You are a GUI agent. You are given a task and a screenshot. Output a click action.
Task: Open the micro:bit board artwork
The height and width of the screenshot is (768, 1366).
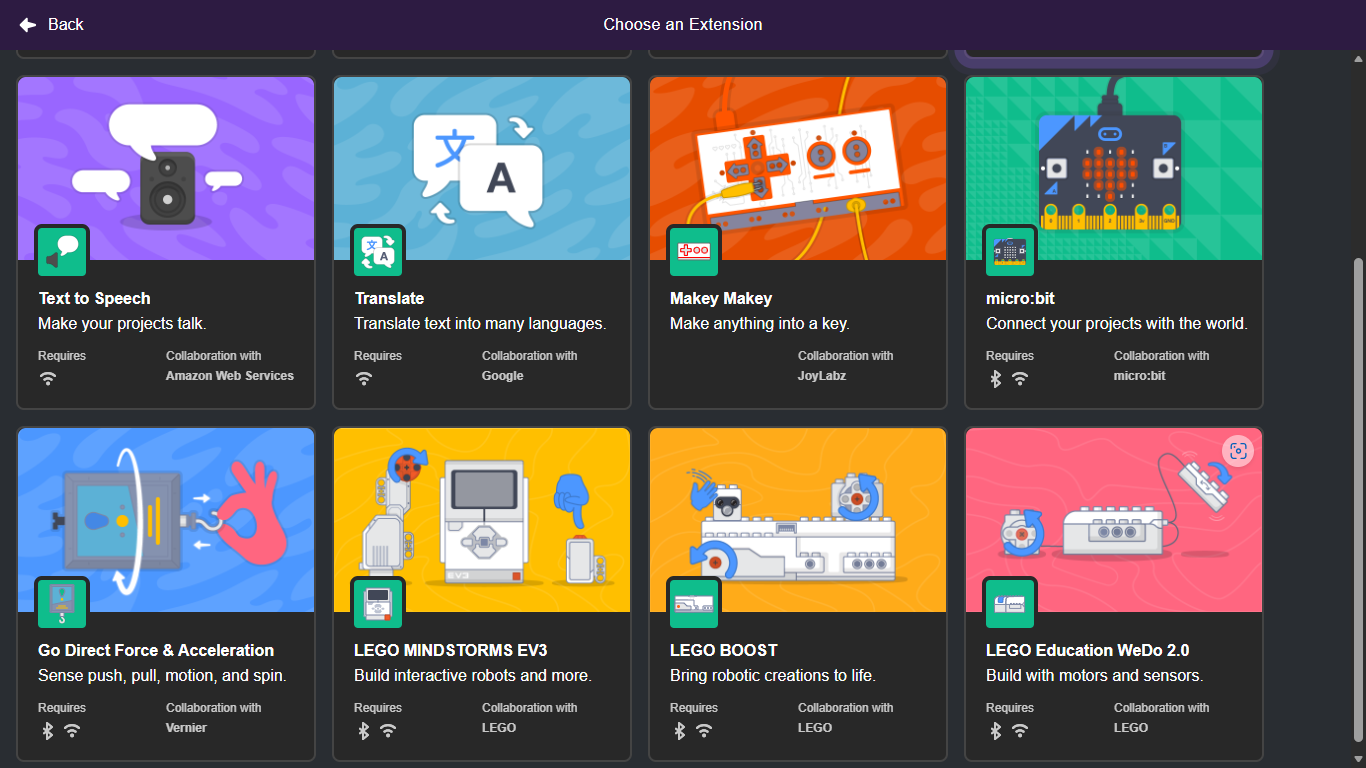(1114, 168)
